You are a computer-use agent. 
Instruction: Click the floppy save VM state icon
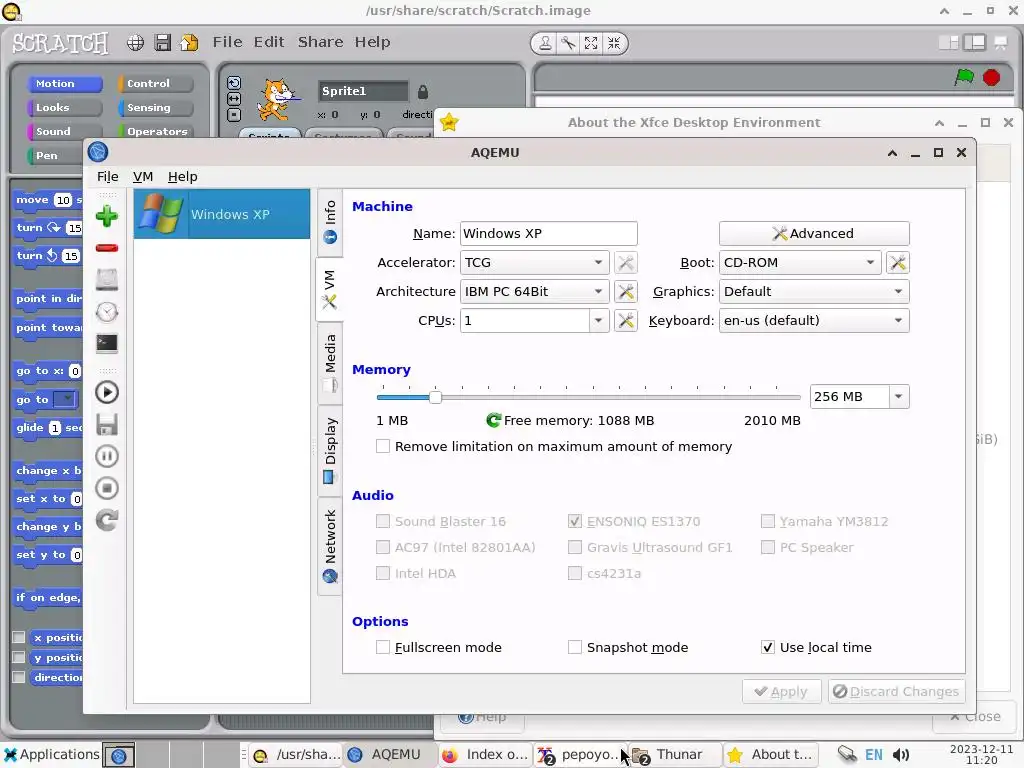[x=106, y=424]
